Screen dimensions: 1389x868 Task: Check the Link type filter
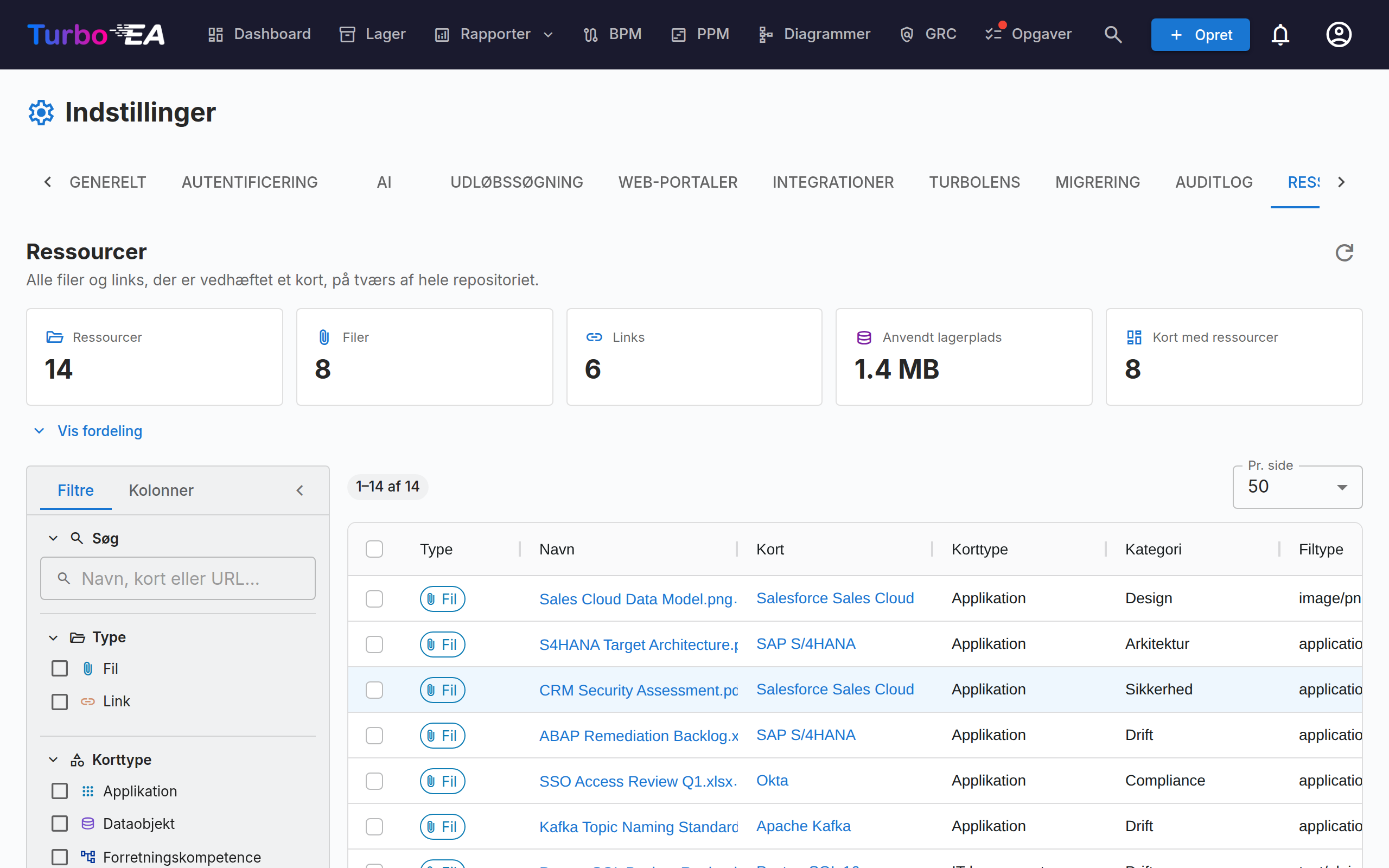[x=60, y=701]
